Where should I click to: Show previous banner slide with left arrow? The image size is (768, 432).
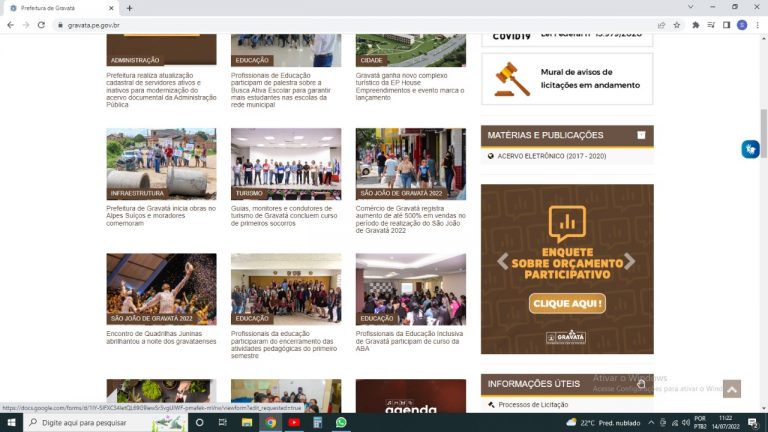503,262
